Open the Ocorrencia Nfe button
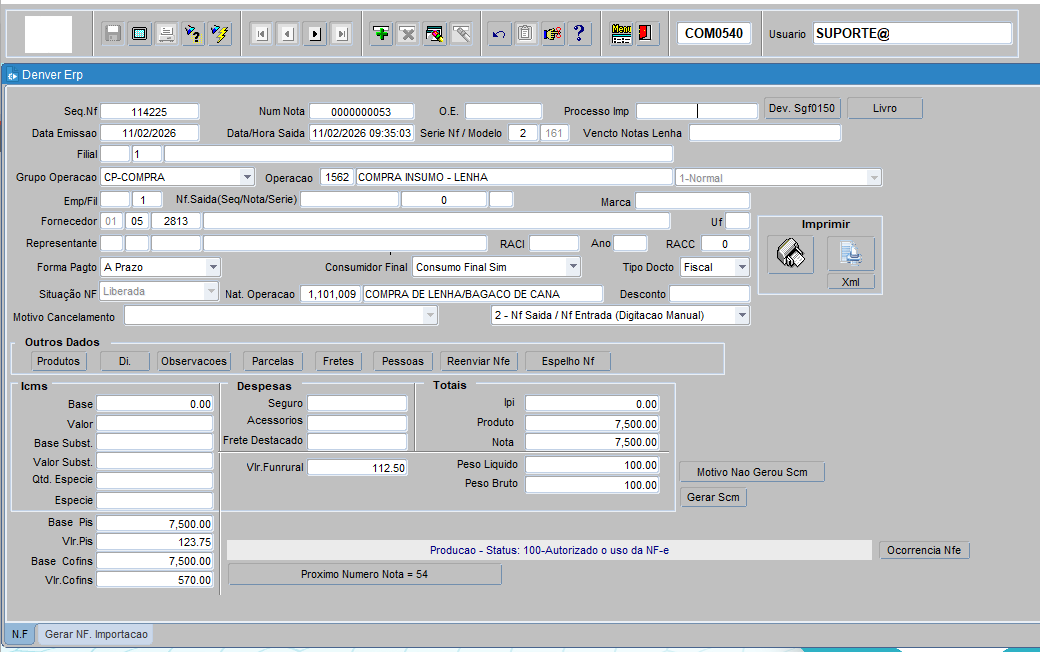This screenshot has height=652, width=1040. [x=925, y=550]
